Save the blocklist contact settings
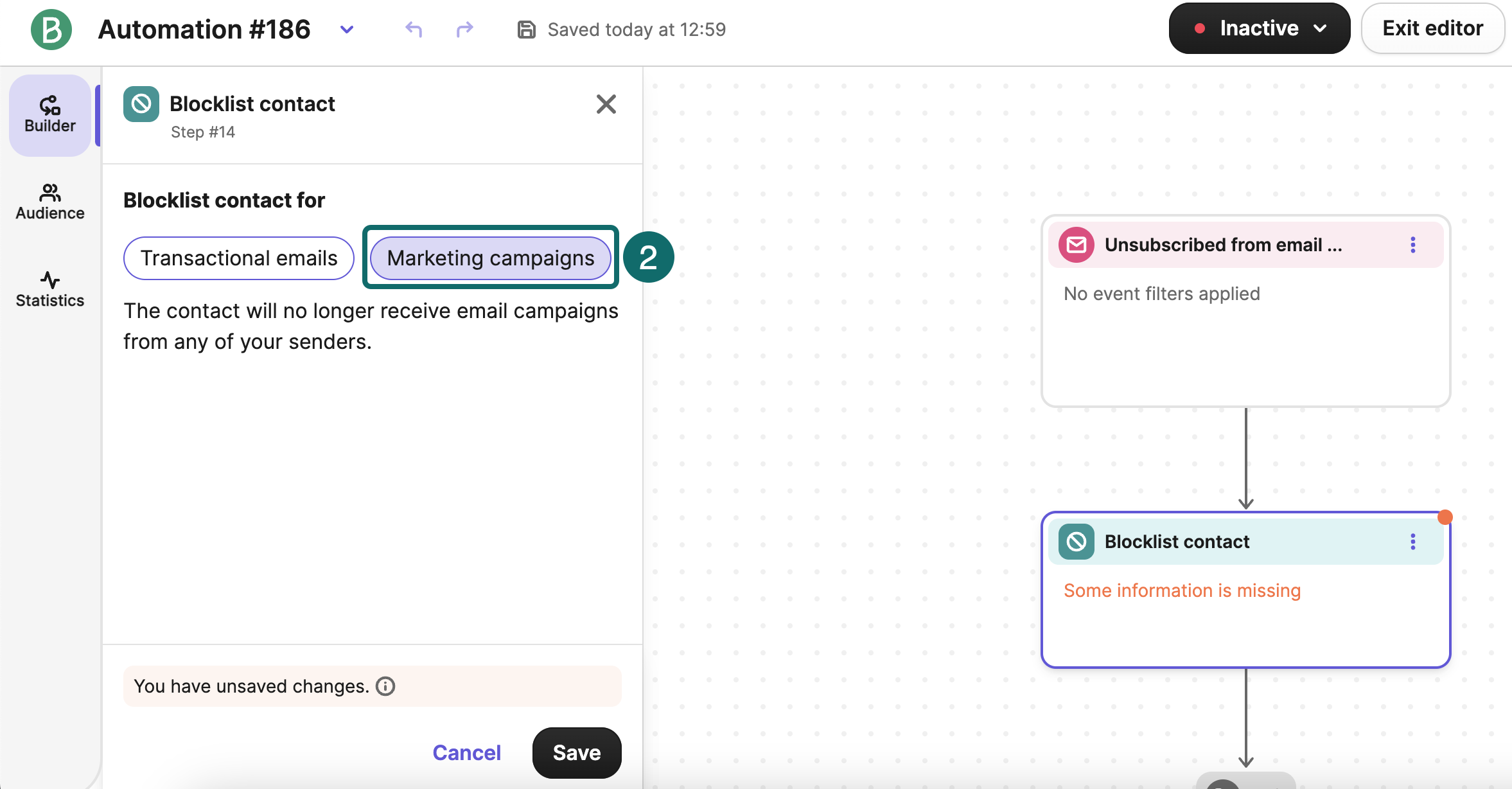This screenshot has width=1512, height=789. coord(576,752)
